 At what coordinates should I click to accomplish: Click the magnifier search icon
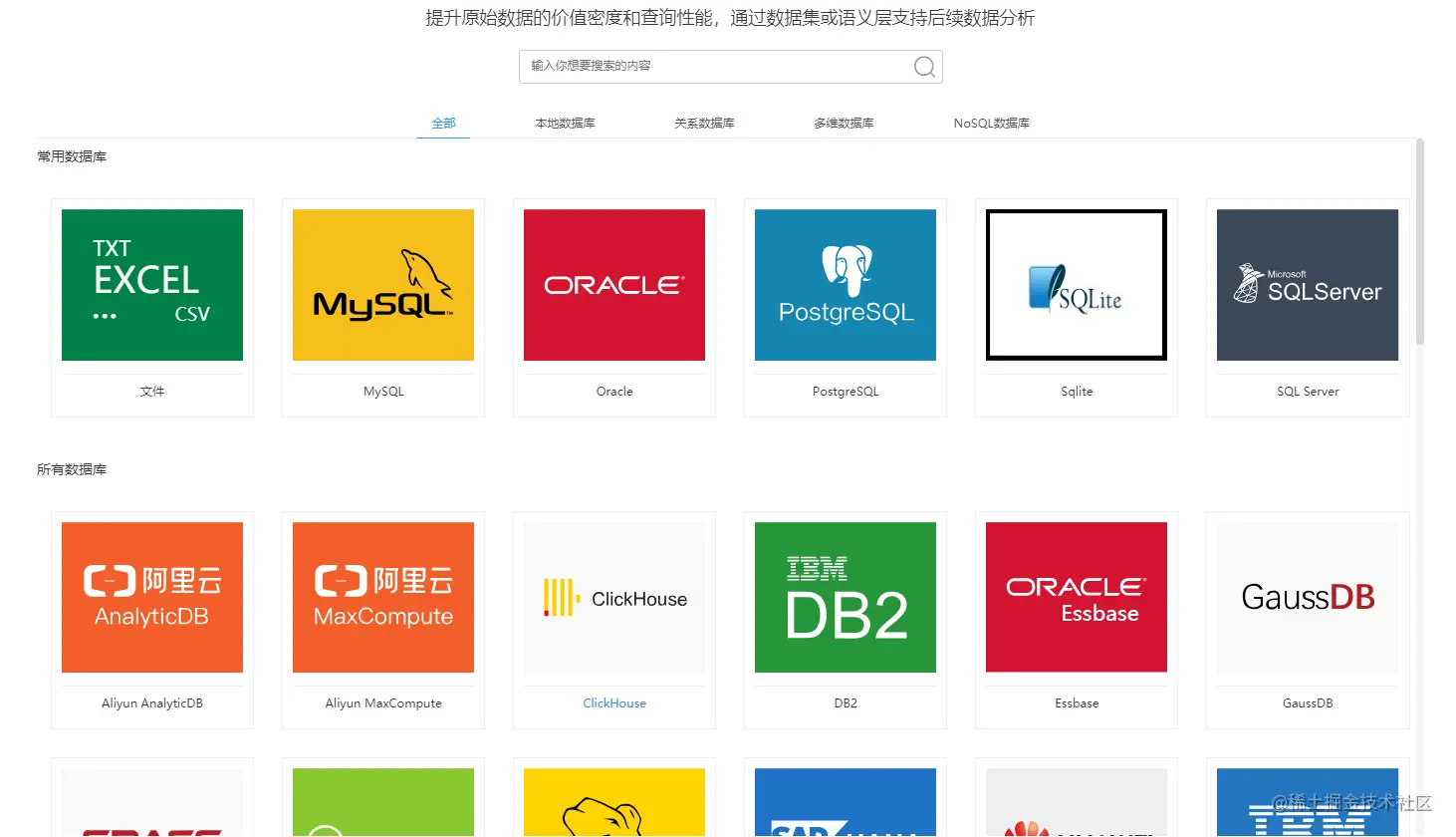(924, 67)
